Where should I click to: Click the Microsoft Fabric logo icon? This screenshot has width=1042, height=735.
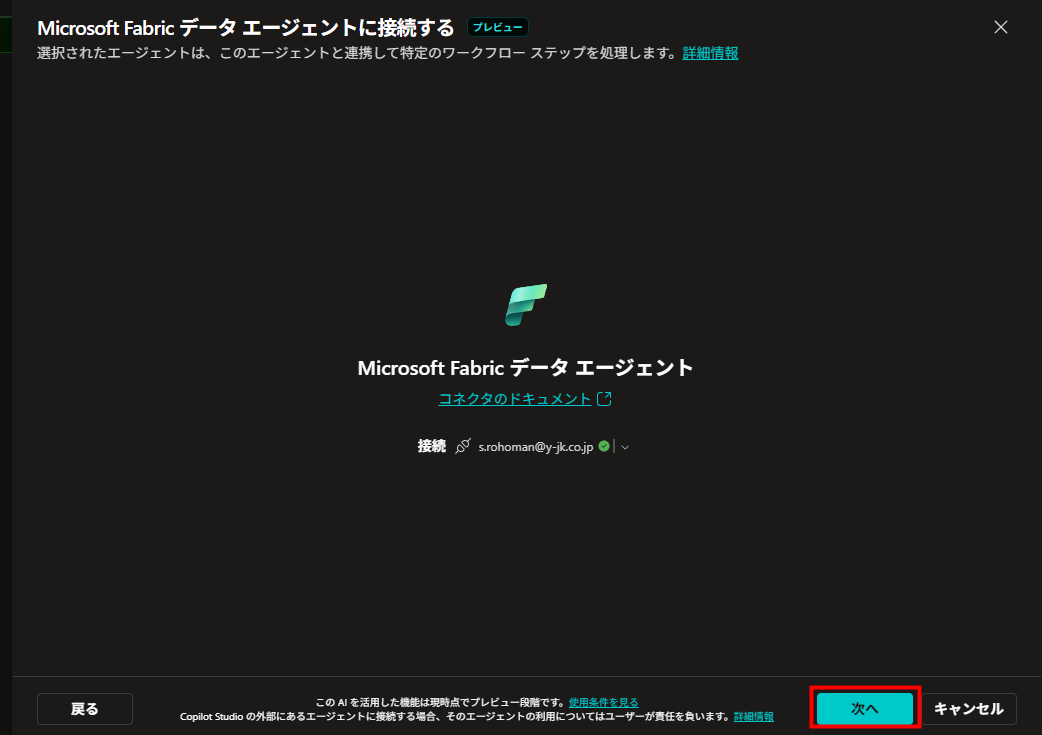(526, 305)
